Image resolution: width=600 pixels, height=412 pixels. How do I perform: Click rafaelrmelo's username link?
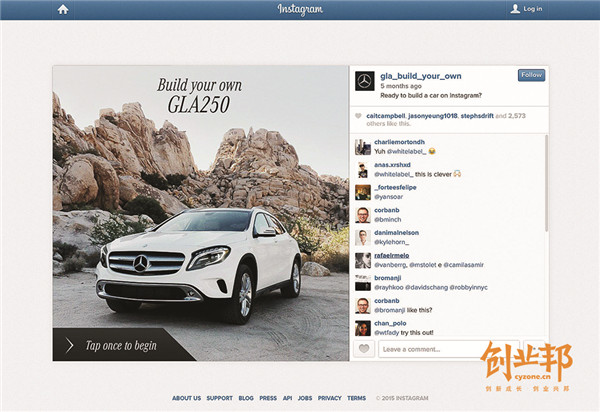pos(398,256)
